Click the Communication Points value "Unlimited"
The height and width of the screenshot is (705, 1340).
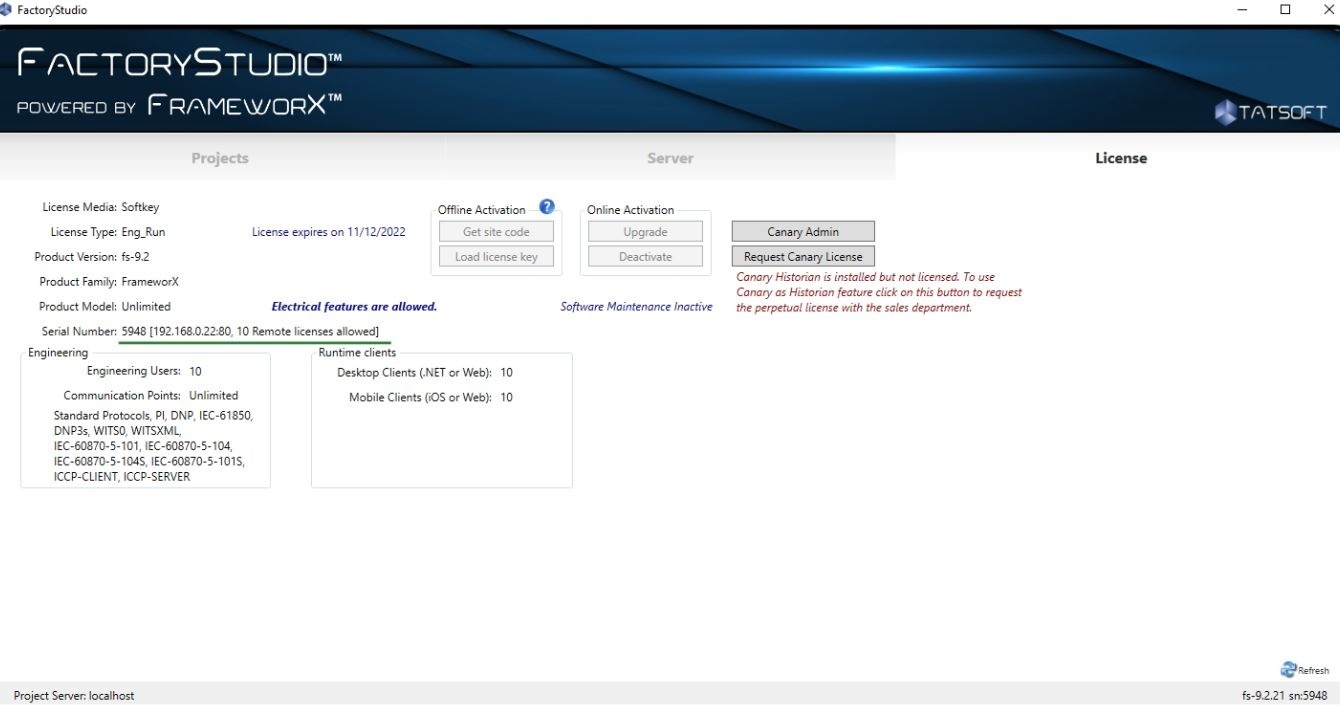coord(213,396)
